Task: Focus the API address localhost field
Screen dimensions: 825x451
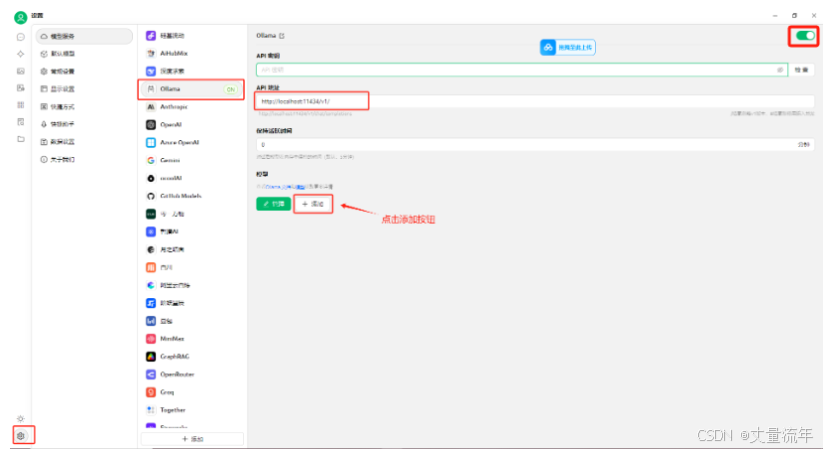Action: tap(535, 101)
